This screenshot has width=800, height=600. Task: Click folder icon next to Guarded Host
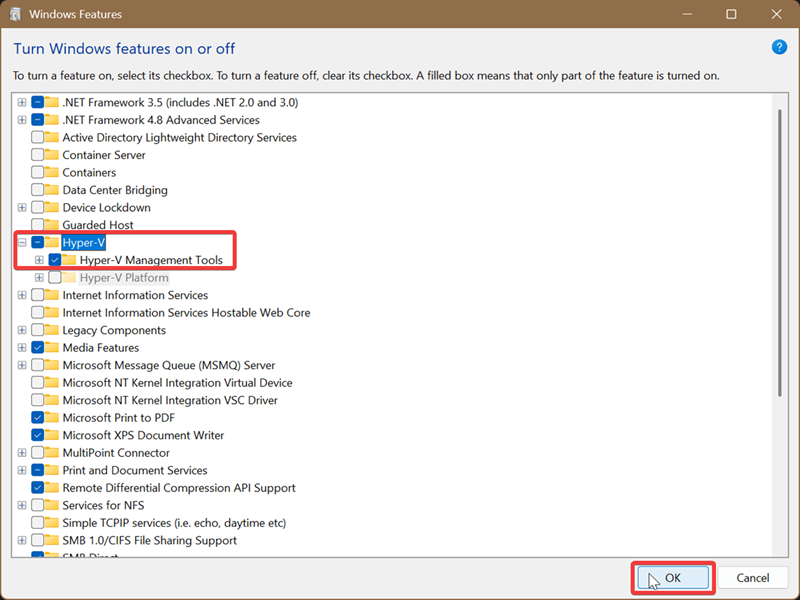(x=52, y=224)
